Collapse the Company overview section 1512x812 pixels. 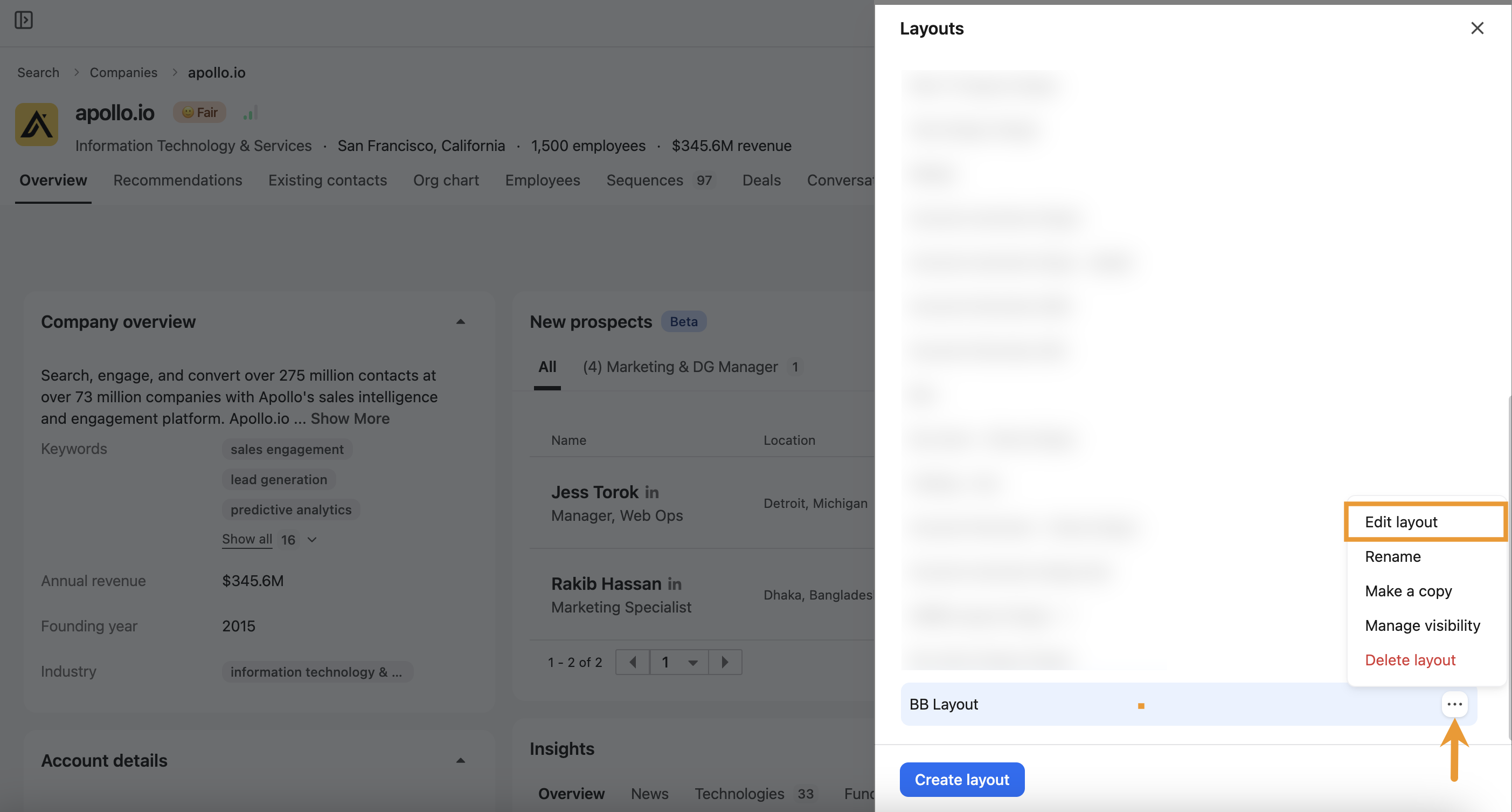coord(460,321)
